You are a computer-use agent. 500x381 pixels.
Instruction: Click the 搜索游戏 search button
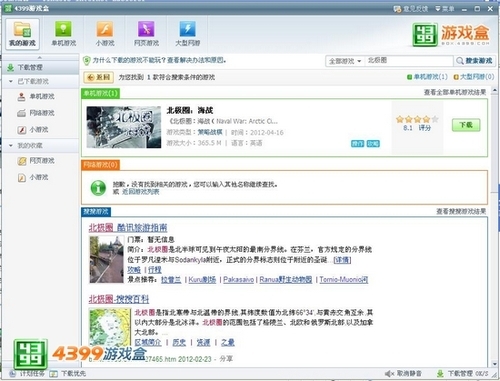(475, 61)
